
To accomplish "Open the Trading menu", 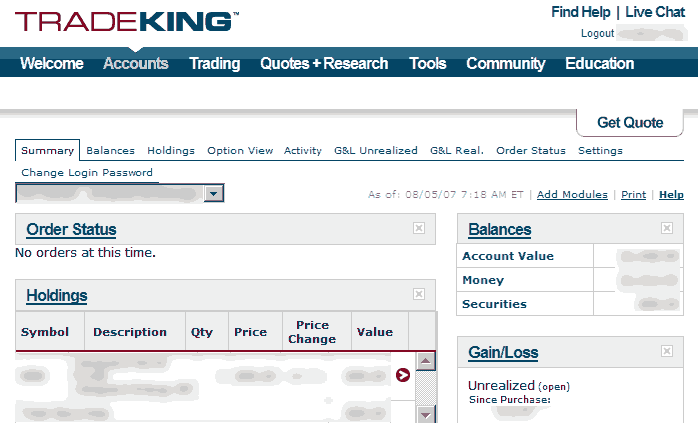I will click(x=214, y=63).
